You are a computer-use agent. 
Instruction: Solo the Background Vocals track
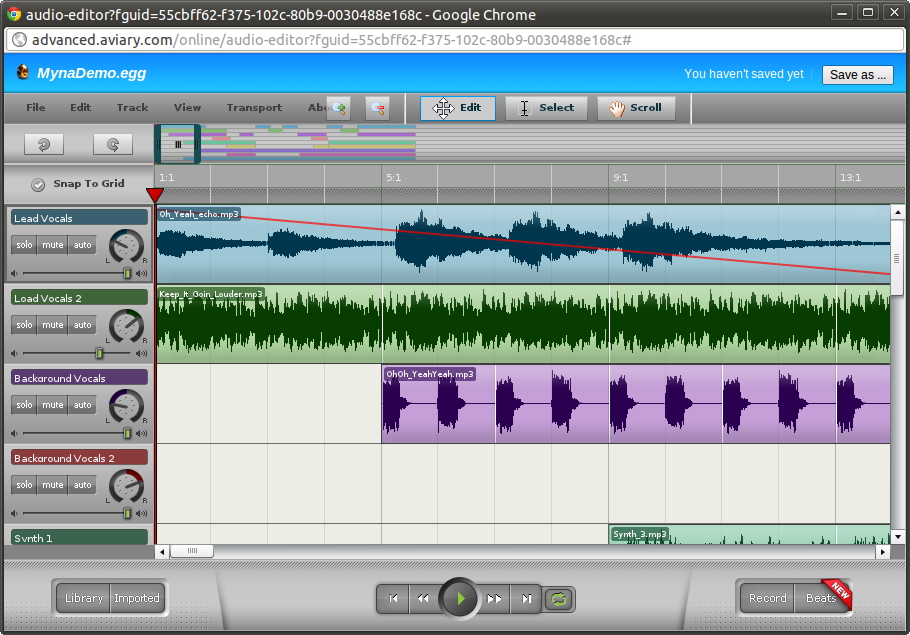(24, 405)
